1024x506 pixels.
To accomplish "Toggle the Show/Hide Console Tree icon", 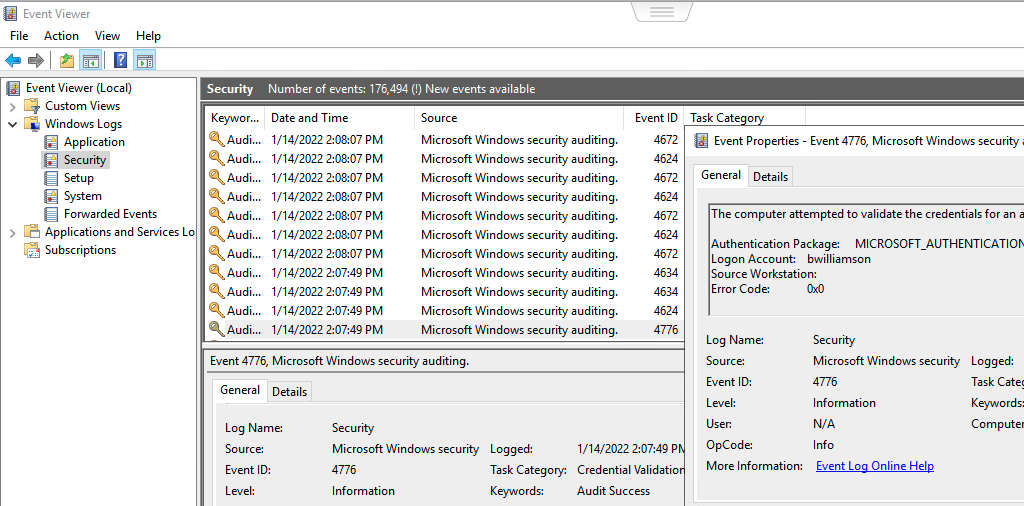I will click(91, 61).
